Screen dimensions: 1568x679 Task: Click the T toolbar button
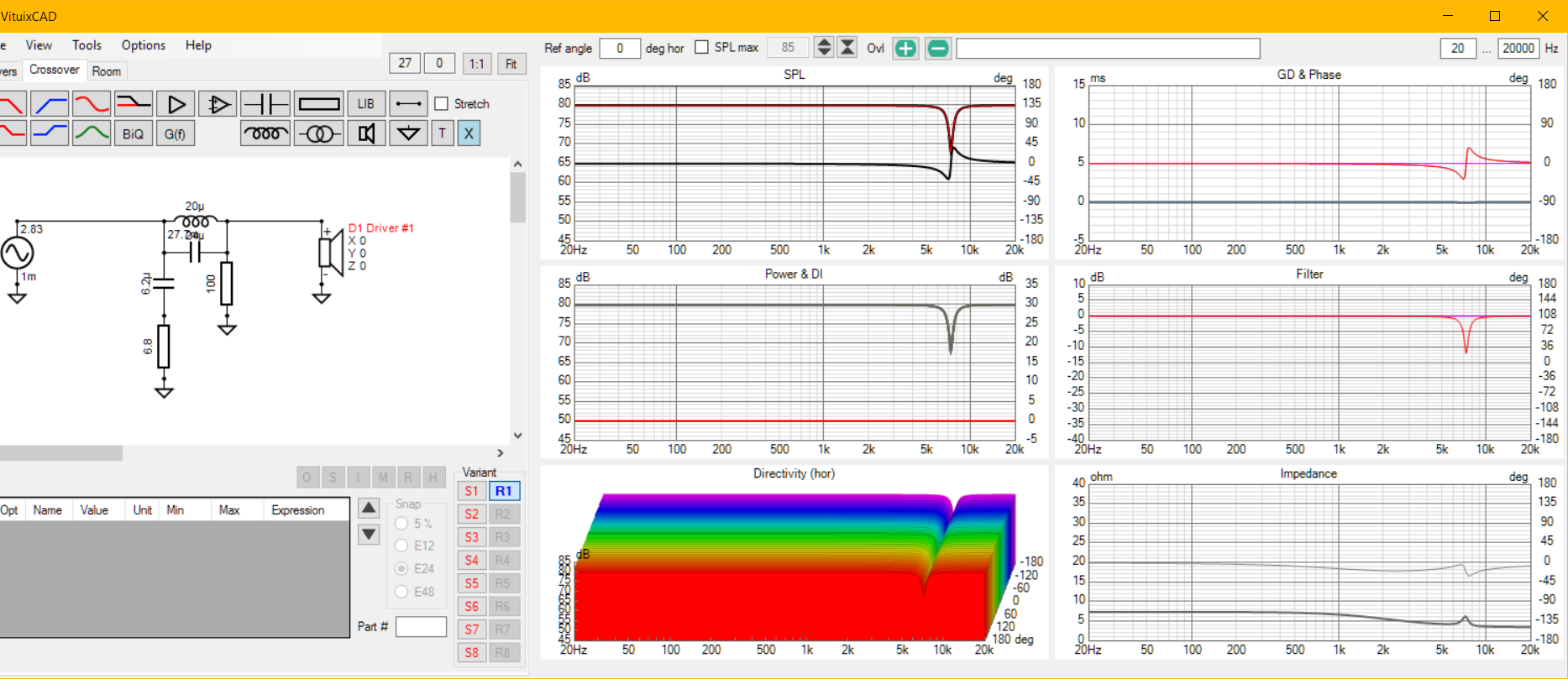point(443,133)
